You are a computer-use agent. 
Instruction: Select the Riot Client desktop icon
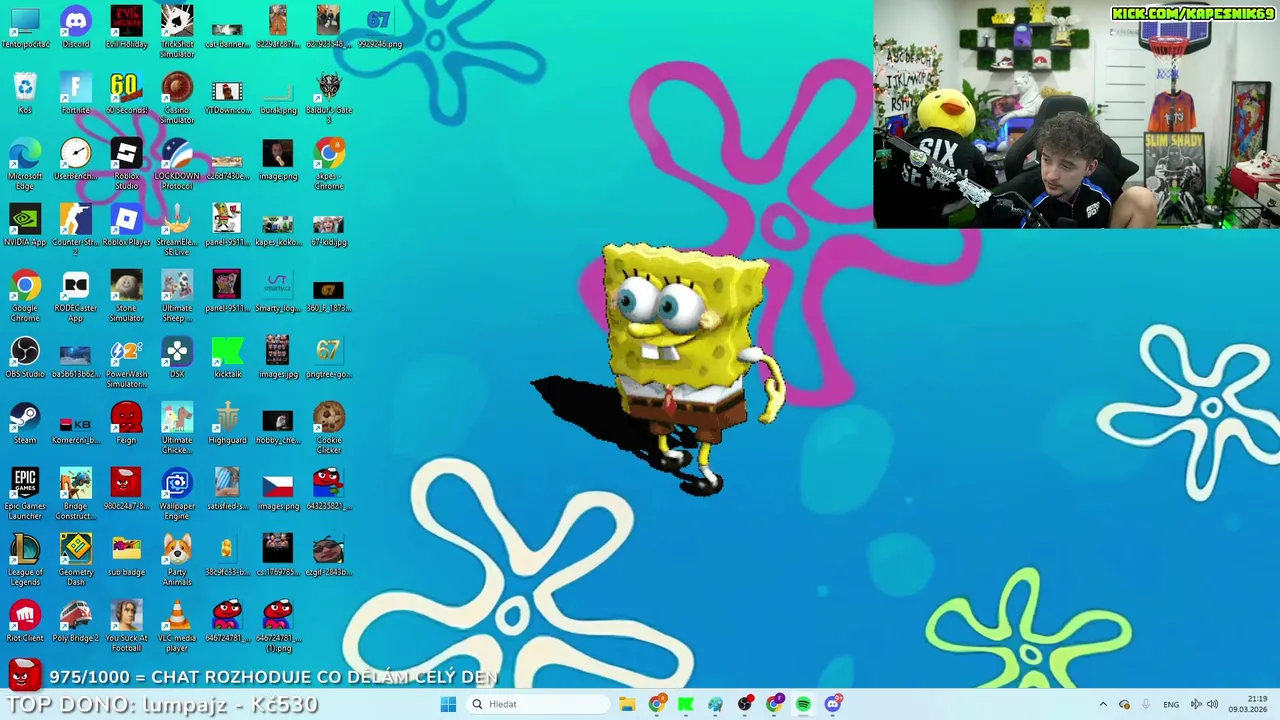tap(25, 621)
